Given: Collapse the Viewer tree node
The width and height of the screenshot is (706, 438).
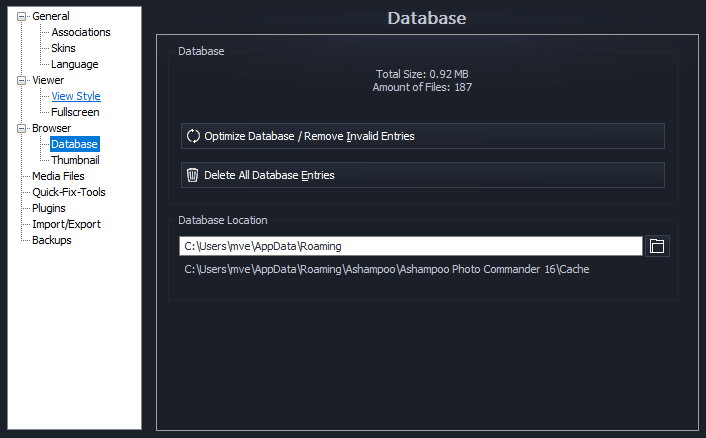Looking at the screenshot, I should 22,80.
